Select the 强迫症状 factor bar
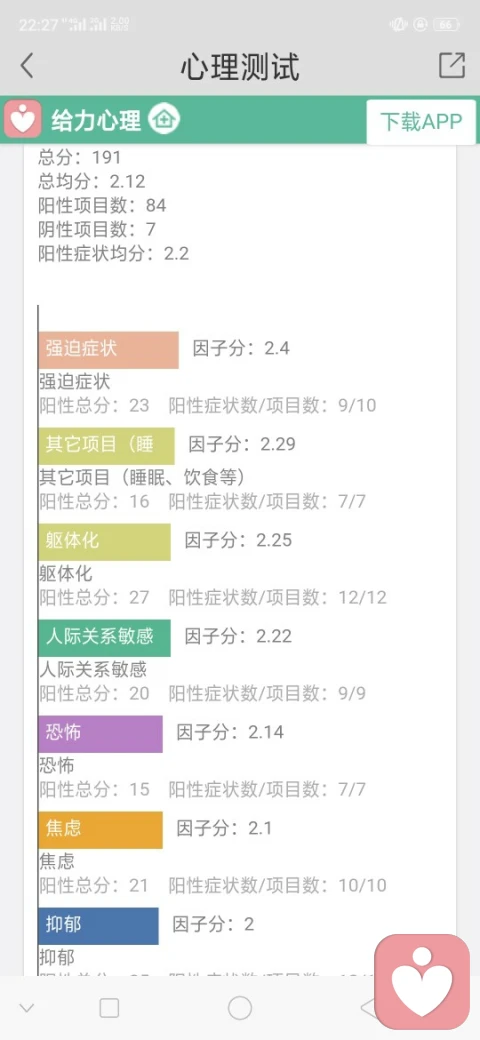Image resolution: width=480 pixels, height=1040 pixels. coord(109,350)
